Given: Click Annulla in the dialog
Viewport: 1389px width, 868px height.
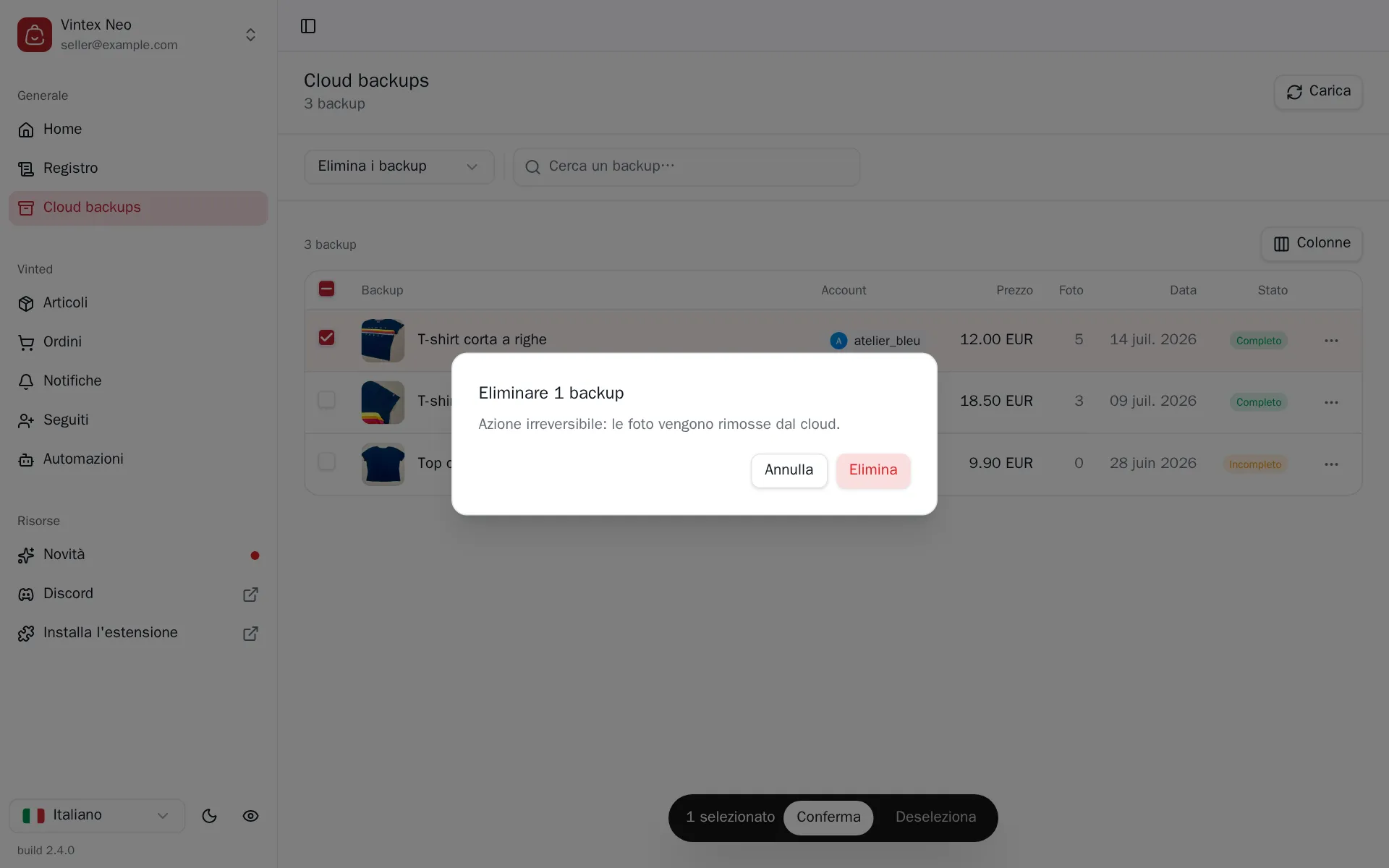Looking at the screenshot, I should [789, 471].
